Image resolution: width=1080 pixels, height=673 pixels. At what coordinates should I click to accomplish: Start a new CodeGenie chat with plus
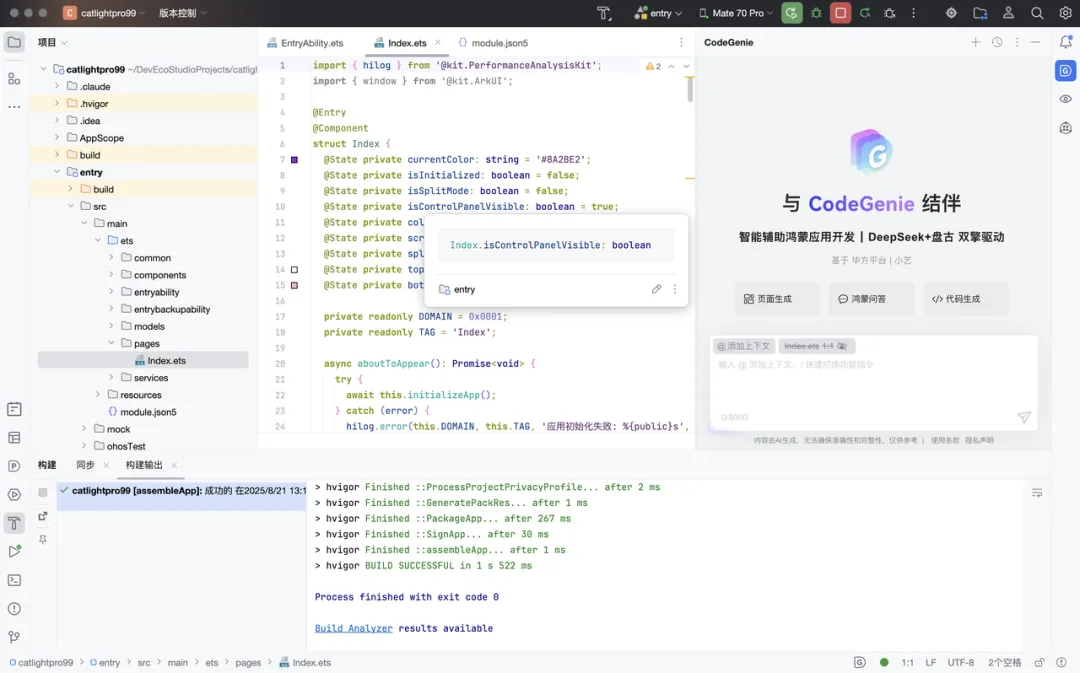[975, 42]
